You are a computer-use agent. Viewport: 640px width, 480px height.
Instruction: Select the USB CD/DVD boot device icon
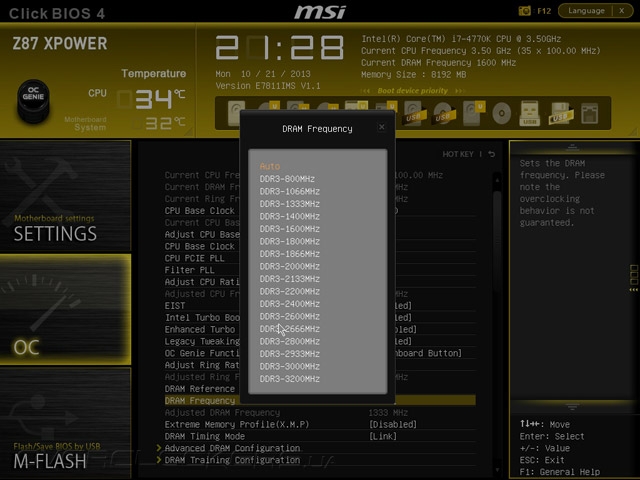[x=442, y=113]
